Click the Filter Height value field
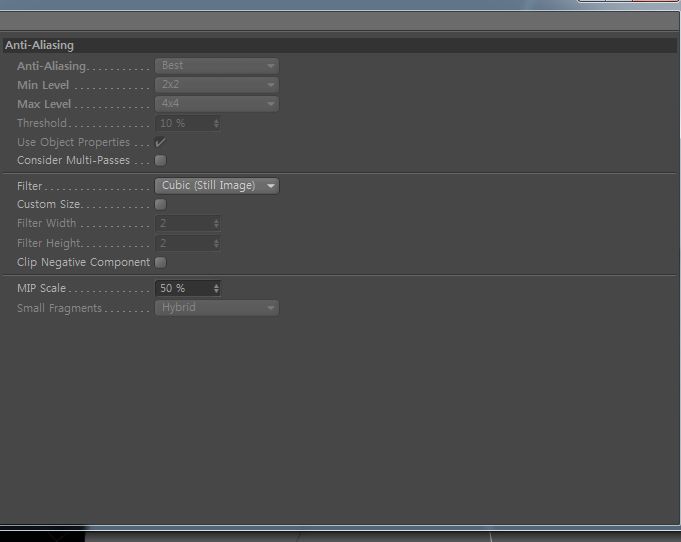Screen dimensions: 681x542 pyautogui.click(x=184, y=243)
